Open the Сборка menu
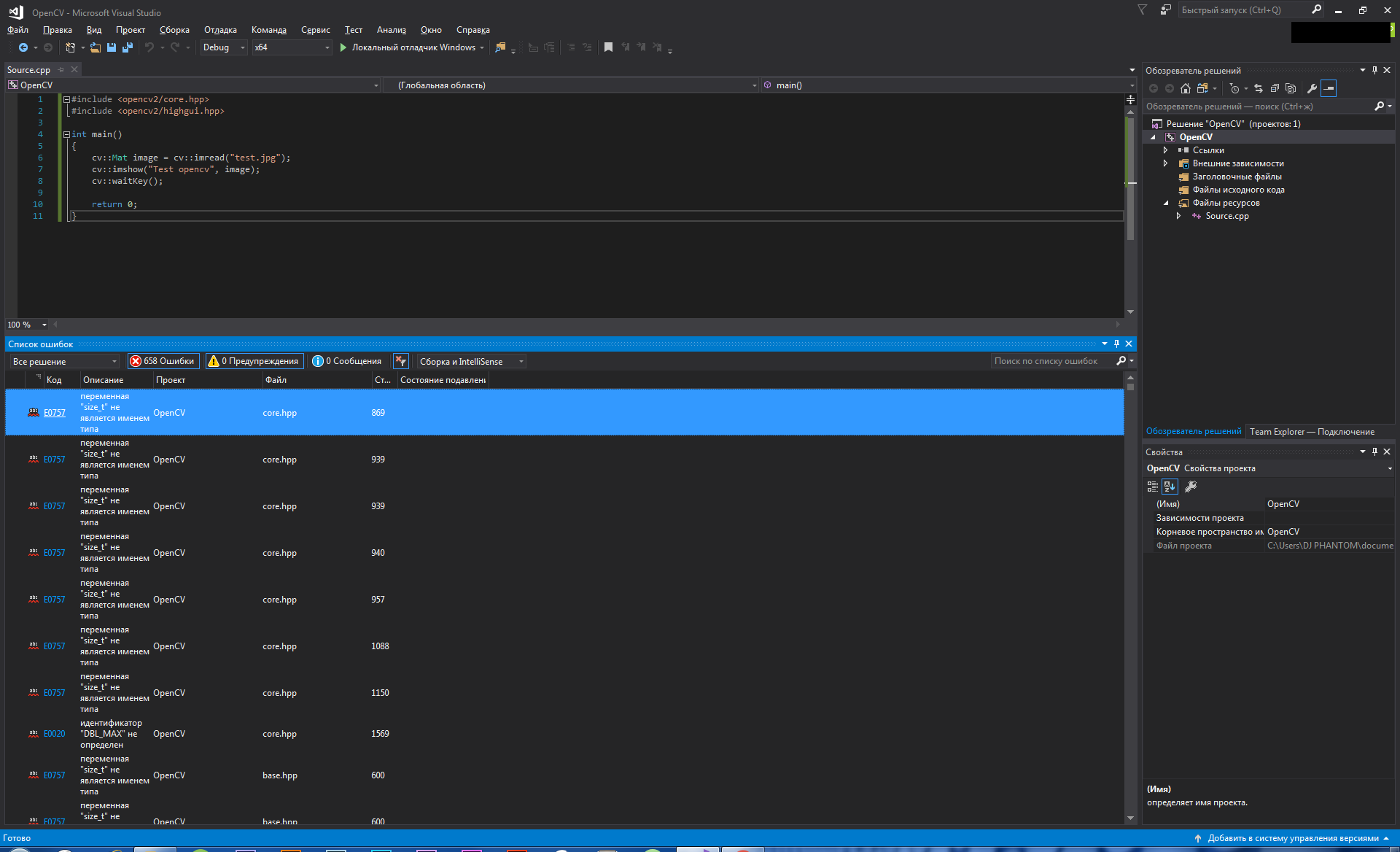Viewport: 1400px width, 852px height. point(174,30)
